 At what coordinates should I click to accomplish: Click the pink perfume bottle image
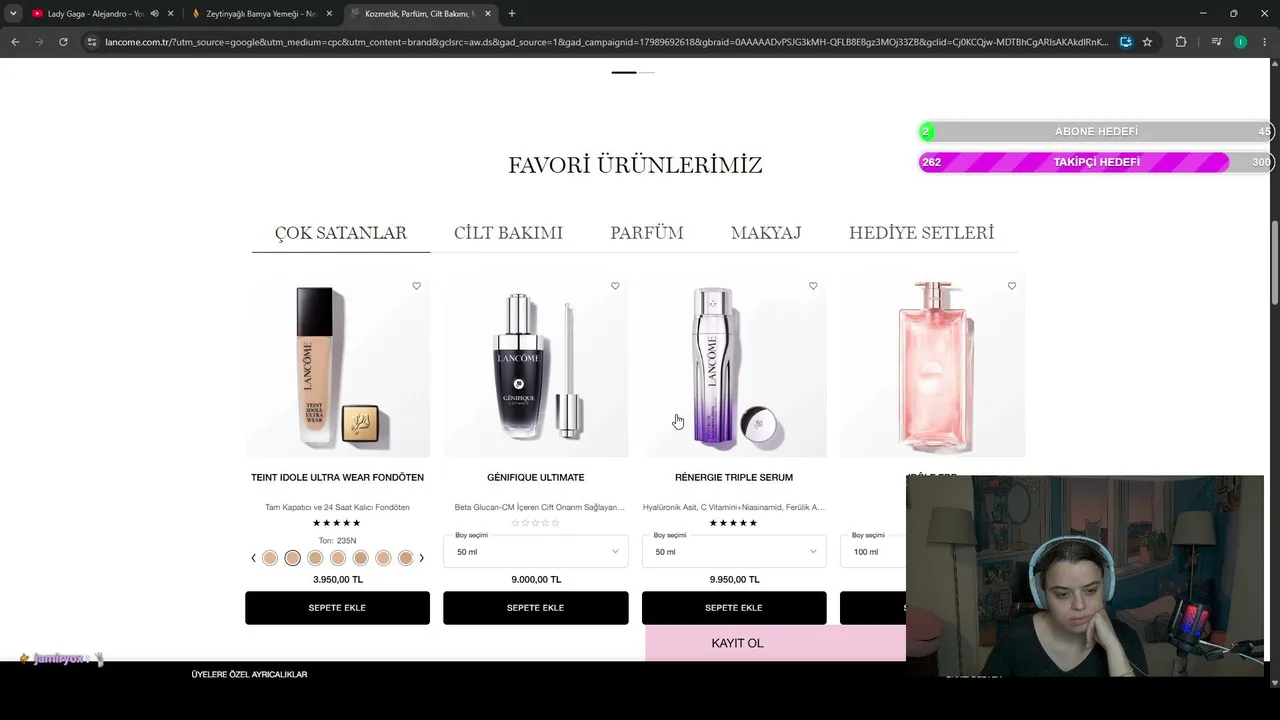(x=933, y=366)
